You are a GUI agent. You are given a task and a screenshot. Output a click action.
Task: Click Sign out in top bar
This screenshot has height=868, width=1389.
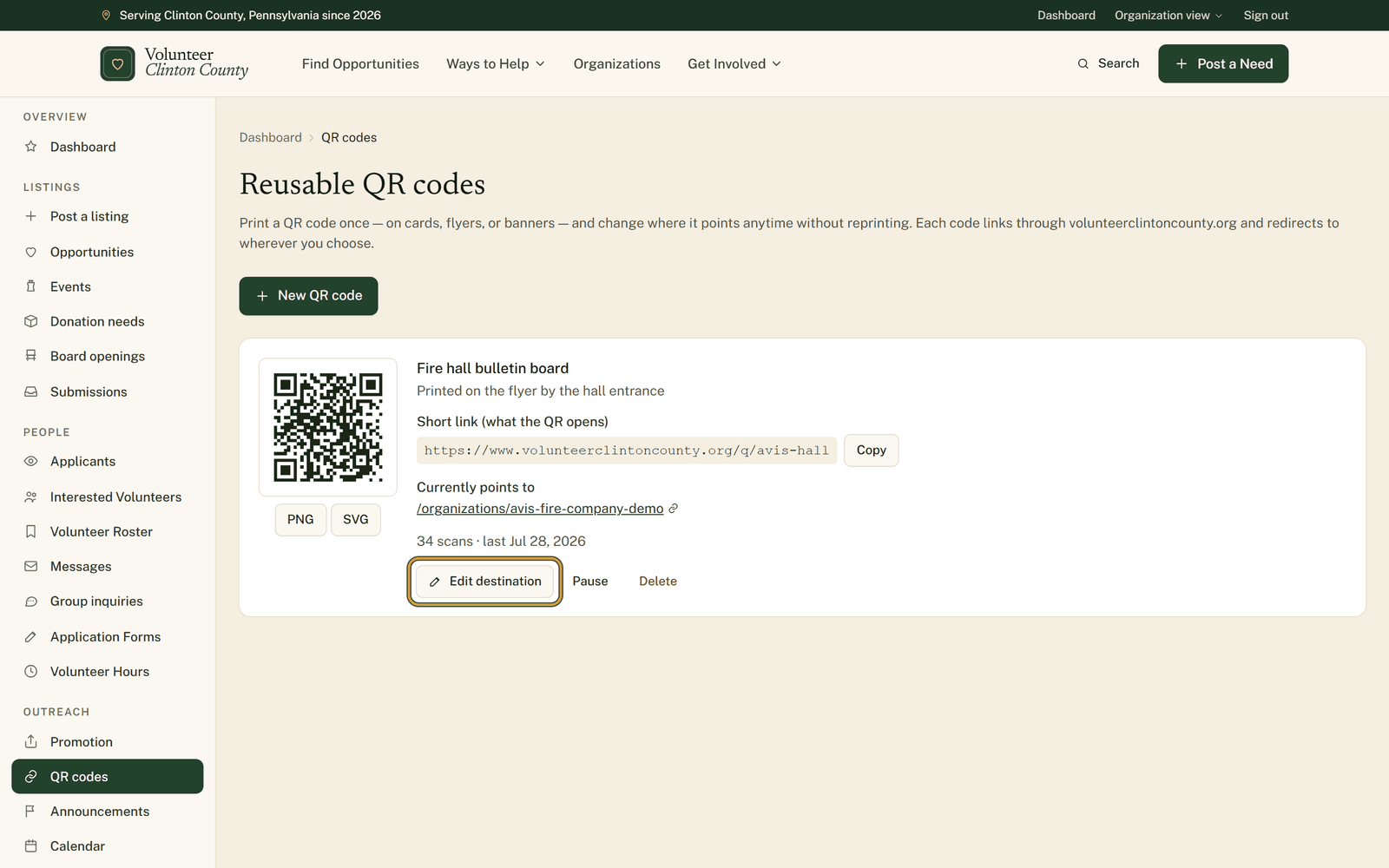(x=1266, y=15)
